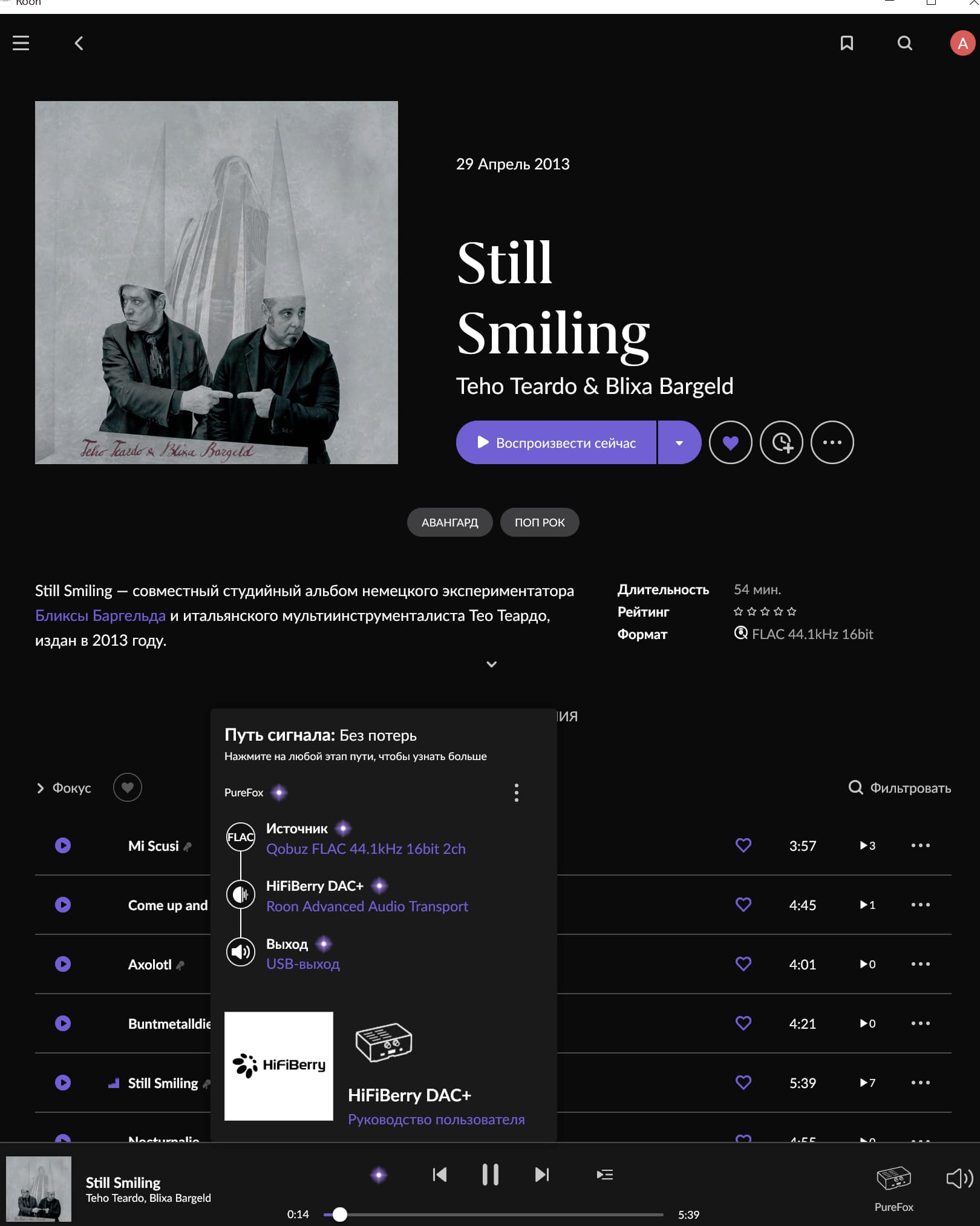Open the hamburger navigation menu
The image size is (980, 1226).
click(x=21, y=43)
